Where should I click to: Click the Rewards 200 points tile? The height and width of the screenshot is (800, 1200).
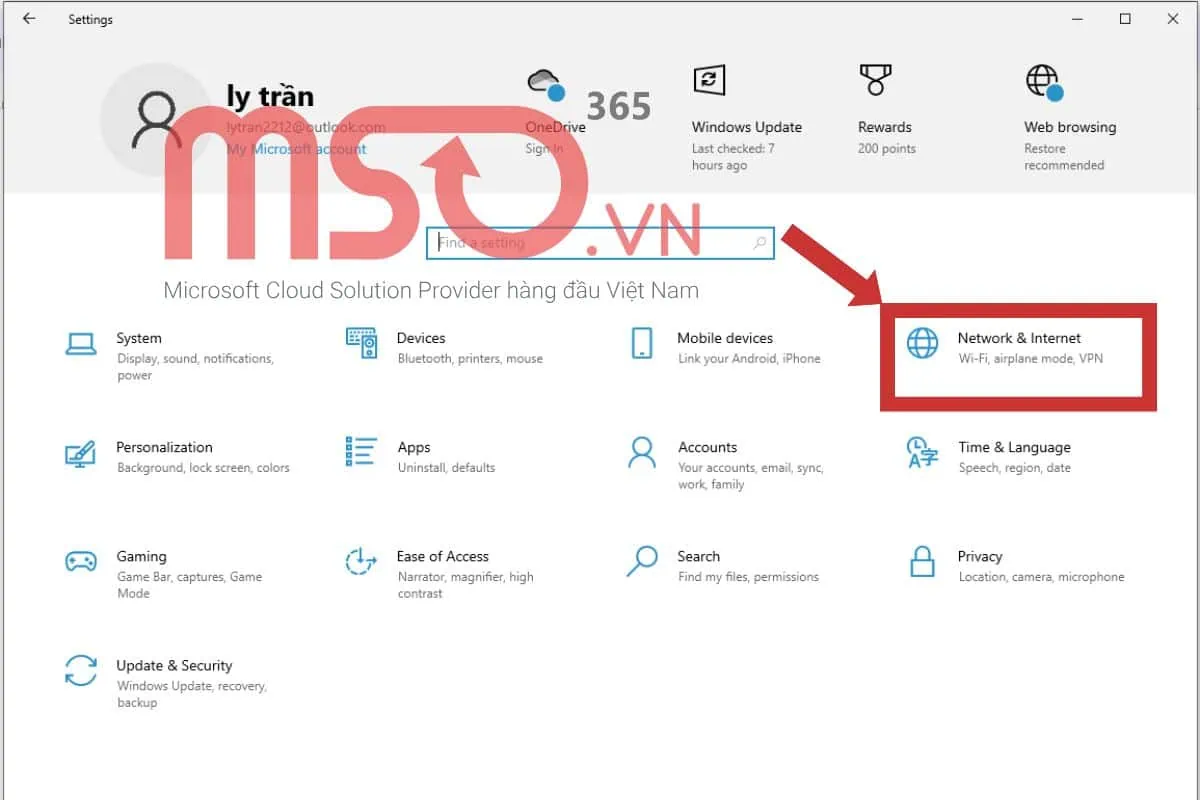click(885, 112)
